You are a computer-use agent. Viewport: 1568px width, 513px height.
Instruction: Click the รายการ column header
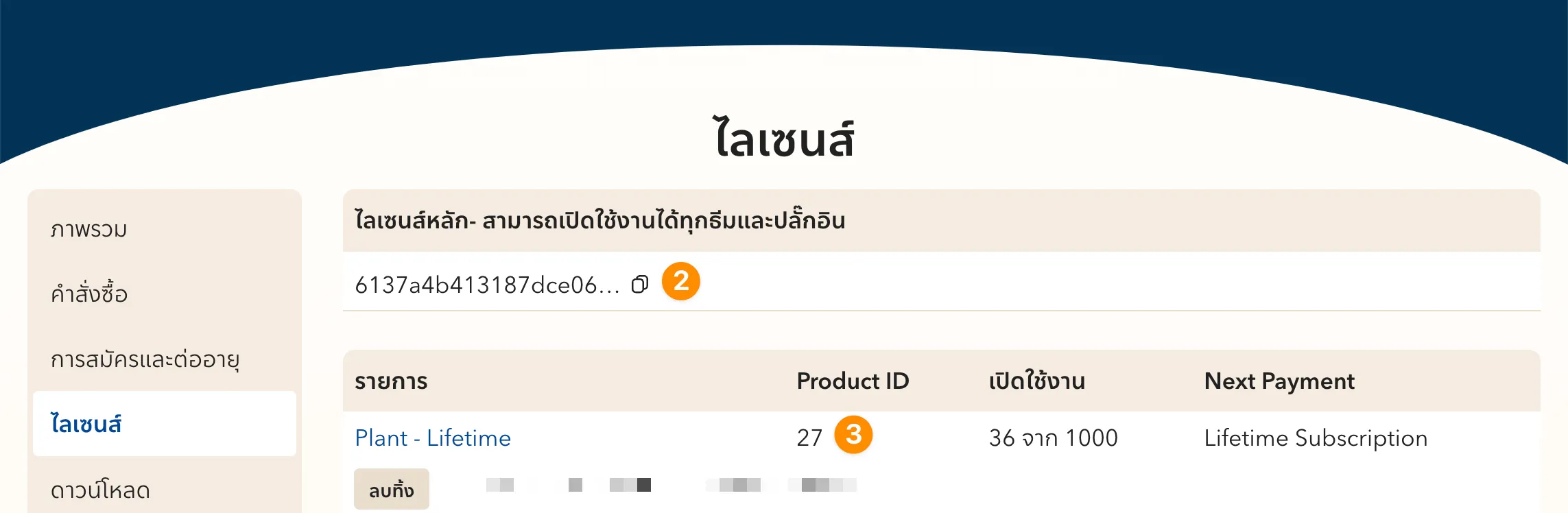tap(391, 381)
